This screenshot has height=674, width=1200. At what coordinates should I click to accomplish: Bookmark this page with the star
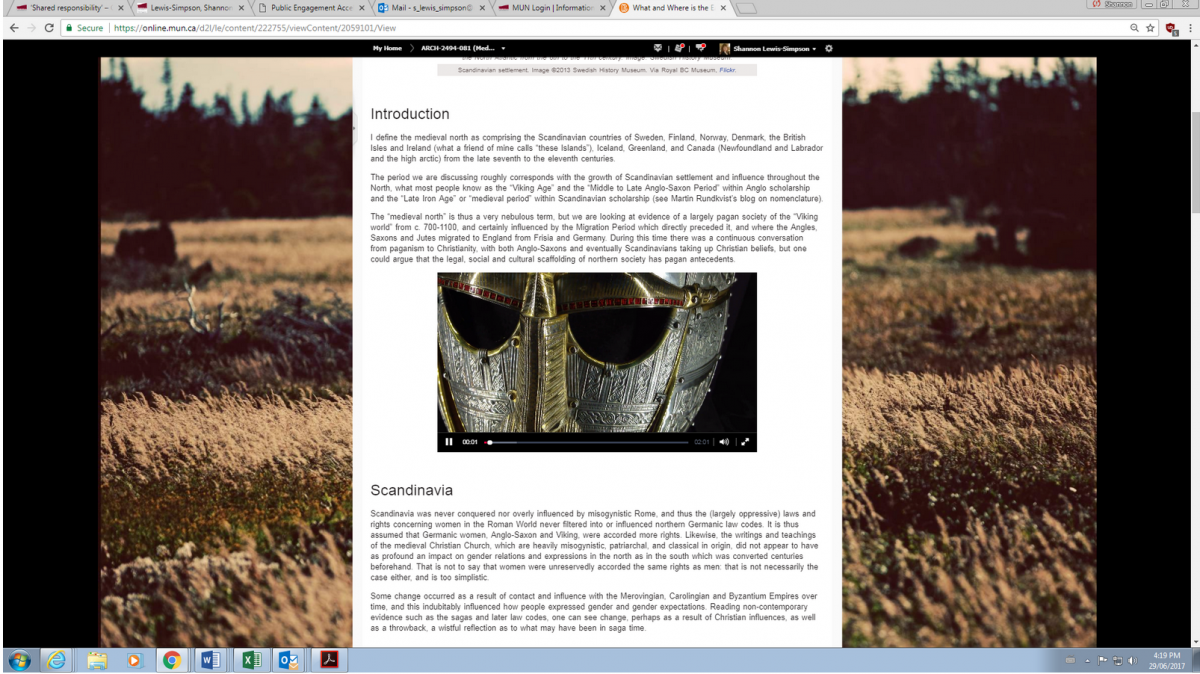pos(1151,28)
